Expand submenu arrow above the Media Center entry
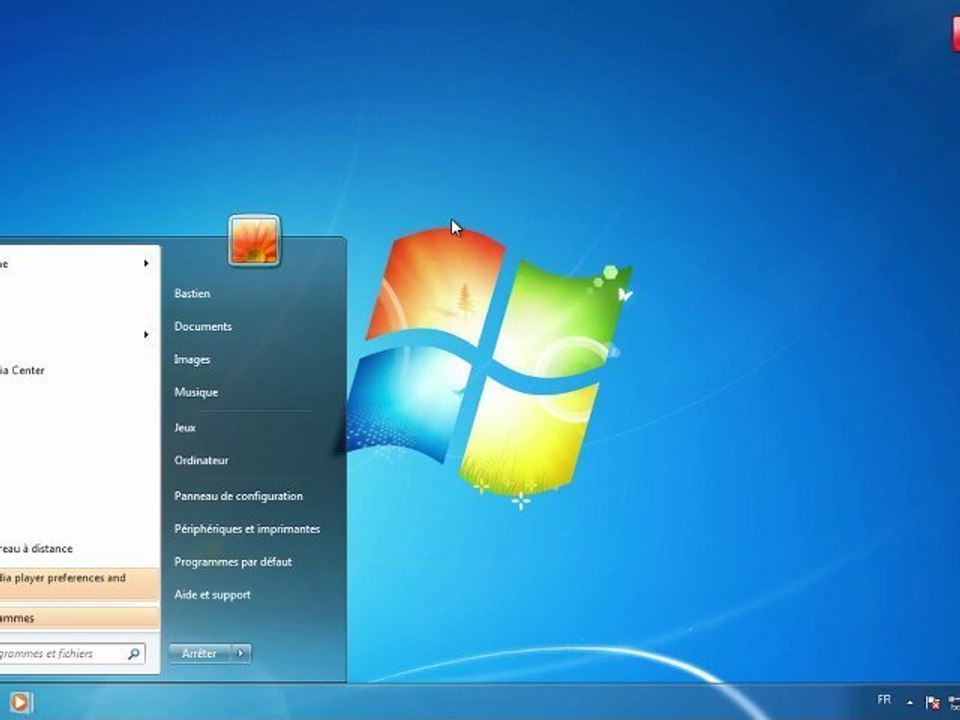Viewport: 960px width, 720px height. tap(146, 334)
